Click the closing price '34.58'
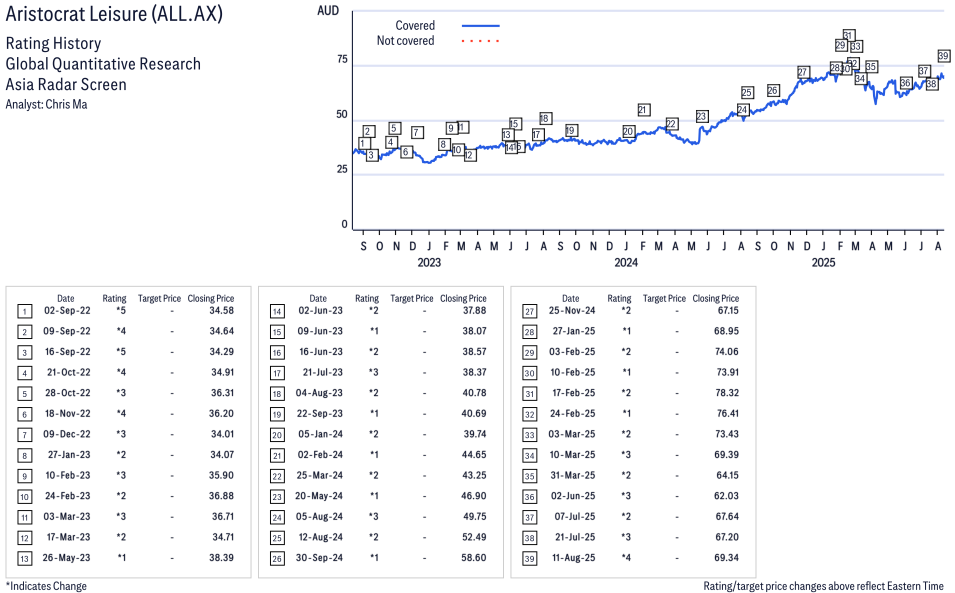 coord(222,311)
